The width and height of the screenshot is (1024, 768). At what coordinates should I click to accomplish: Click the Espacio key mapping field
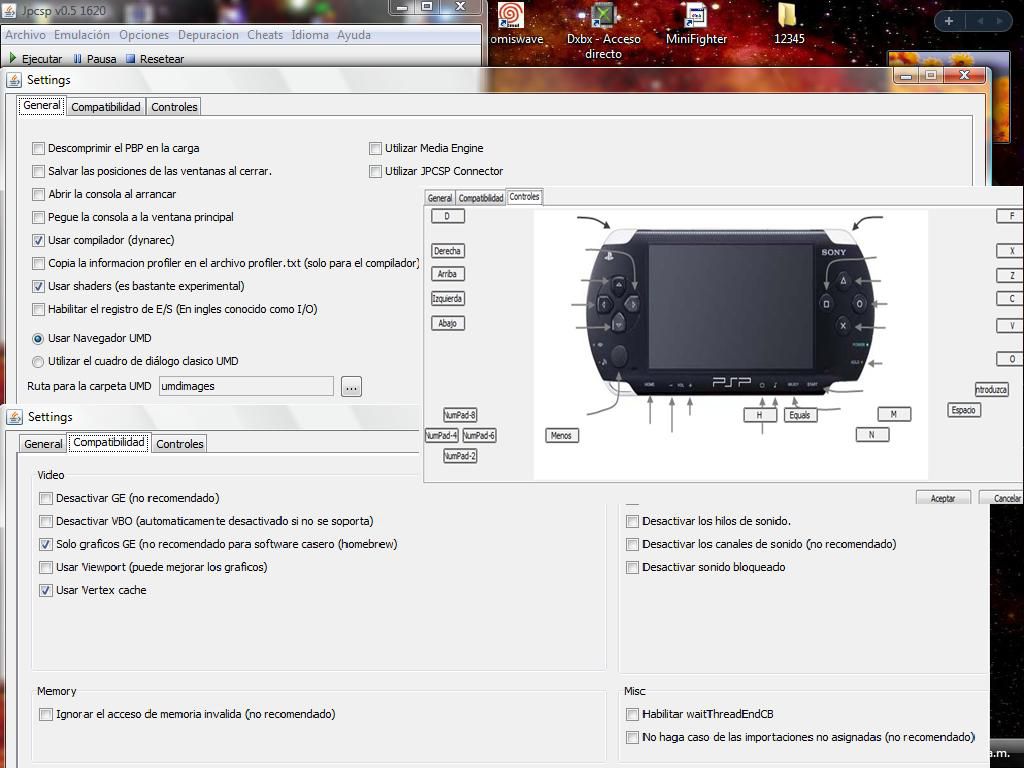pyautogui.click(x=964, y=410)
